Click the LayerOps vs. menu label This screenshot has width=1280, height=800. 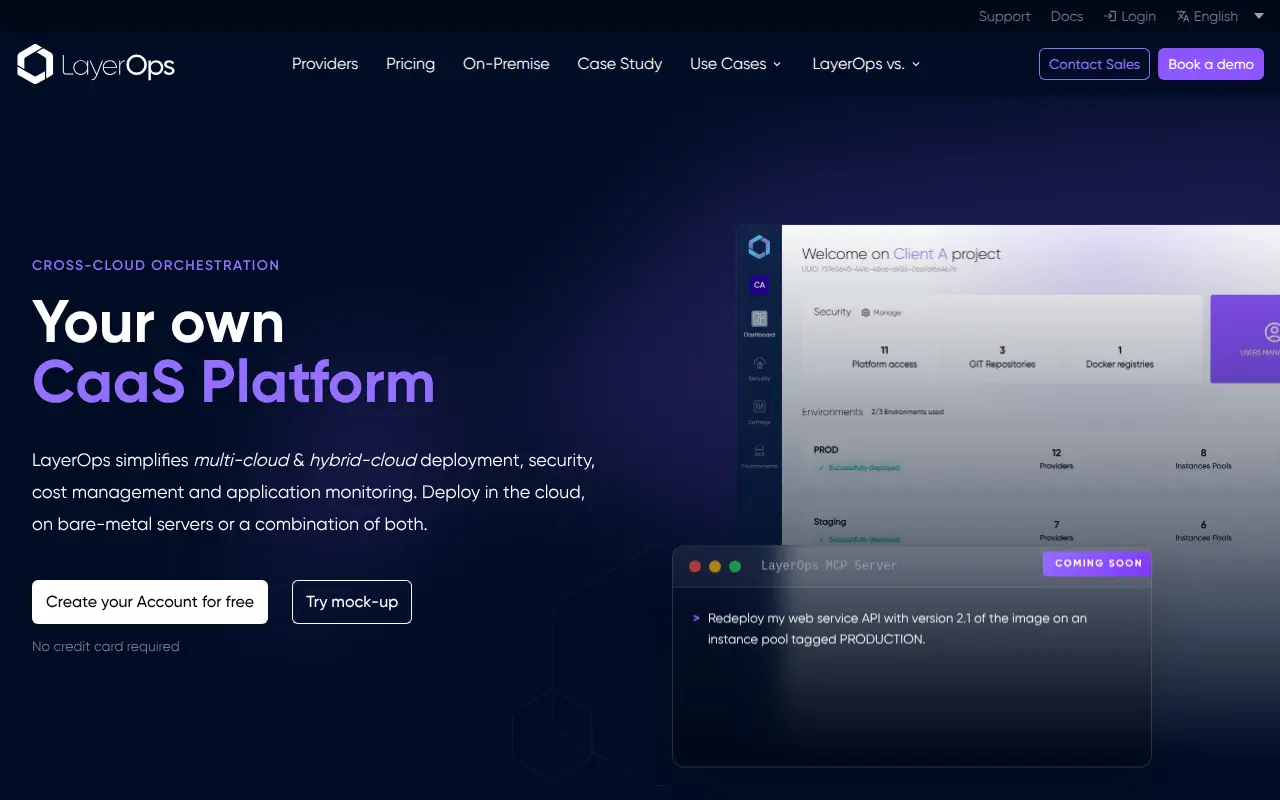tap(858, 64)
